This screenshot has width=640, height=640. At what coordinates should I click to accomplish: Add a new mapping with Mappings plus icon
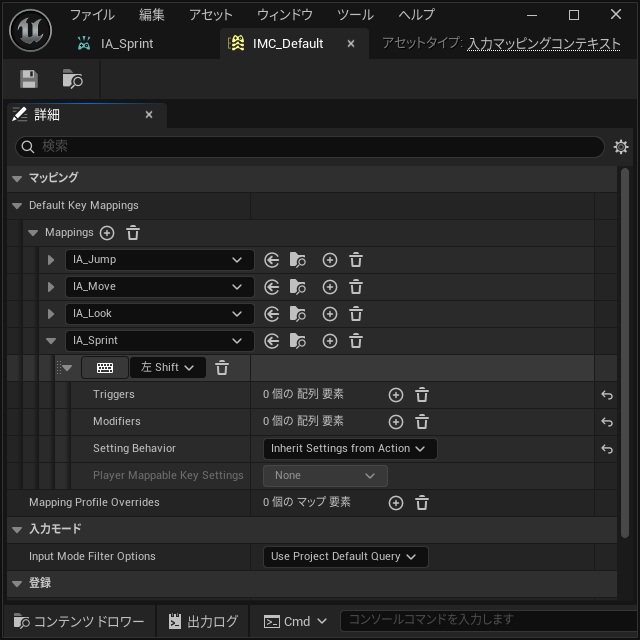click(107, 233)
